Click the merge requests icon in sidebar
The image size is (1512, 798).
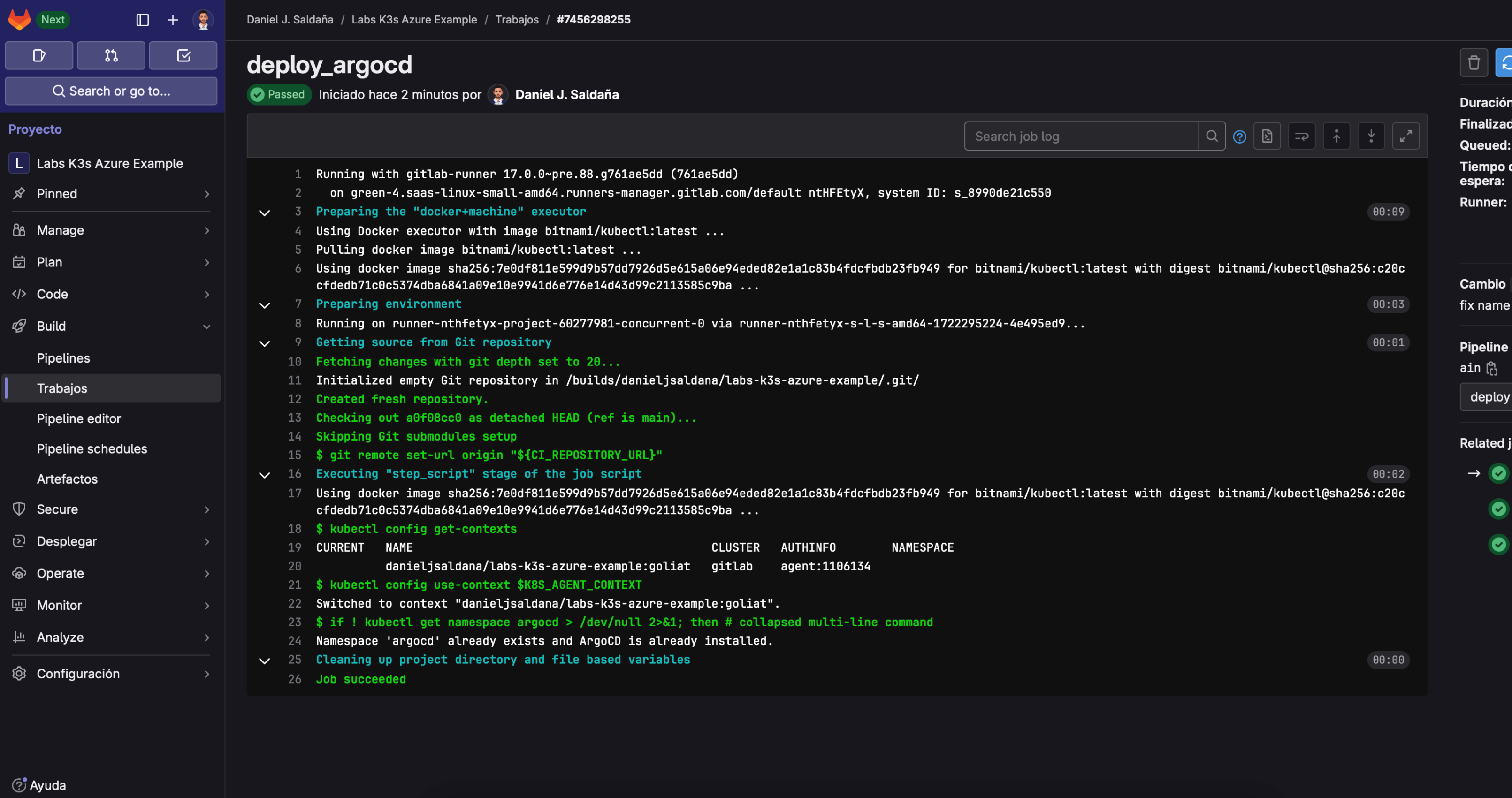(112, 55)
